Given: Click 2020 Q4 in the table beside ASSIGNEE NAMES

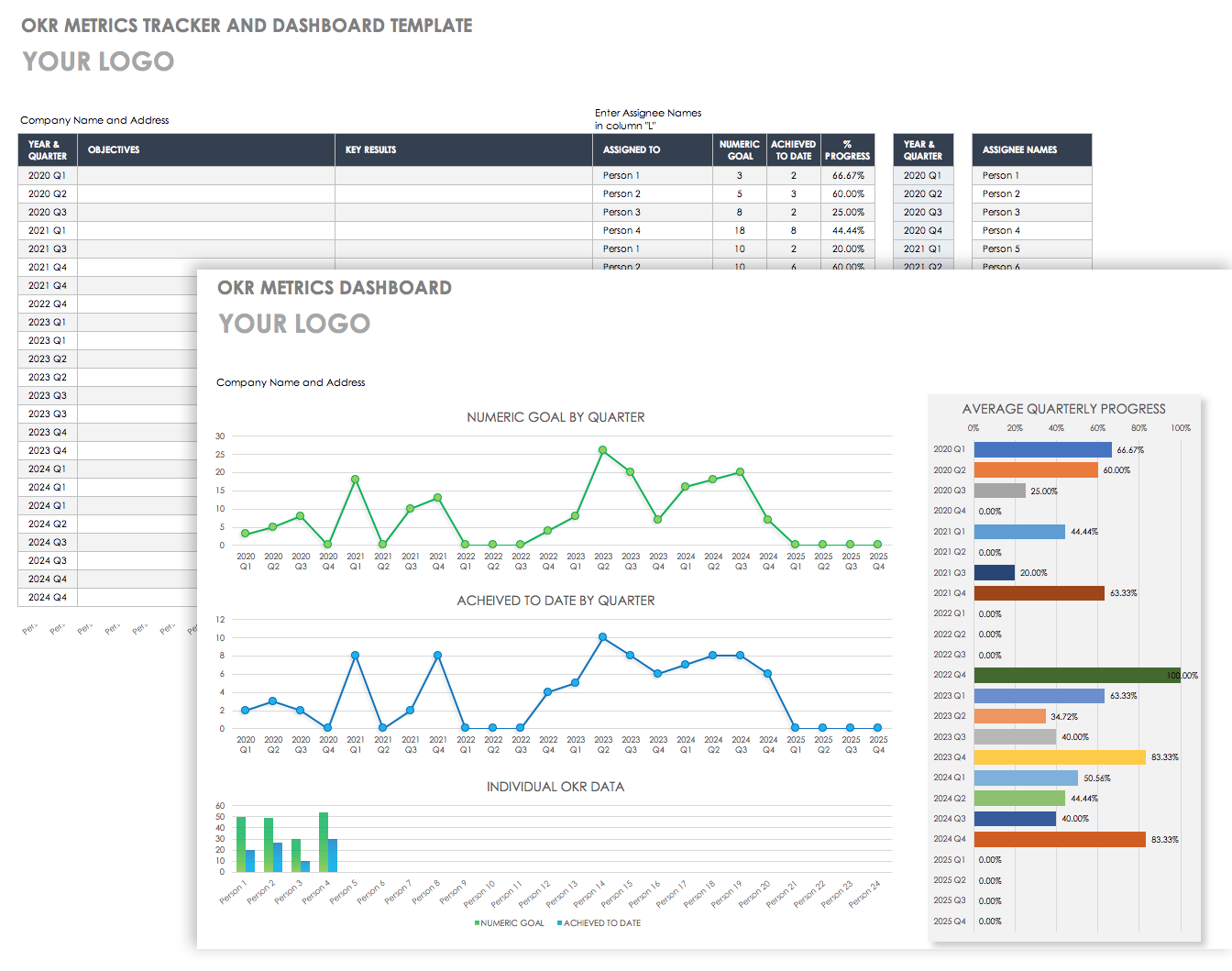Looking at the screenshot, I should pyautogui.click(x=923, y=230).
